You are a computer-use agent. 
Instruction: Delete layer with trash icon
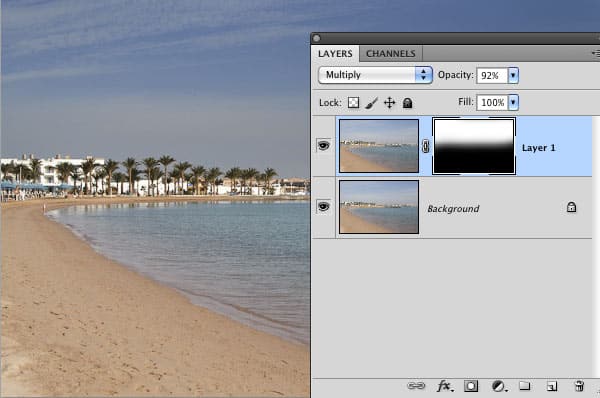[579, 386]
